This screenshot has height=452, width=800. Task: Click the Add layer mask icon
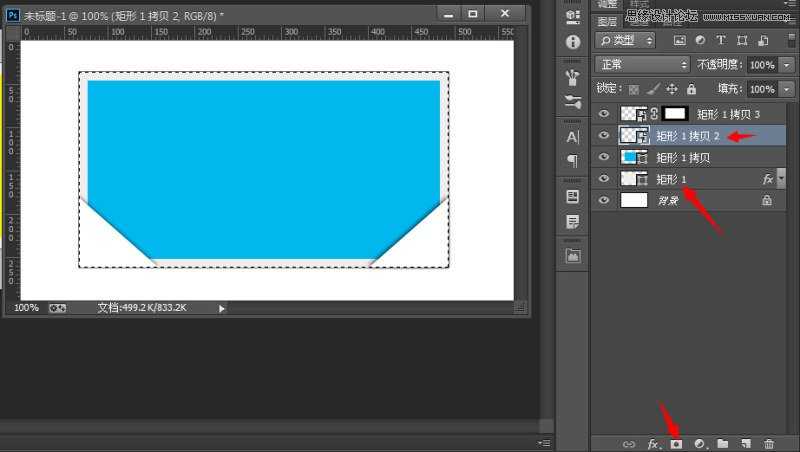(x=677, y=443)
